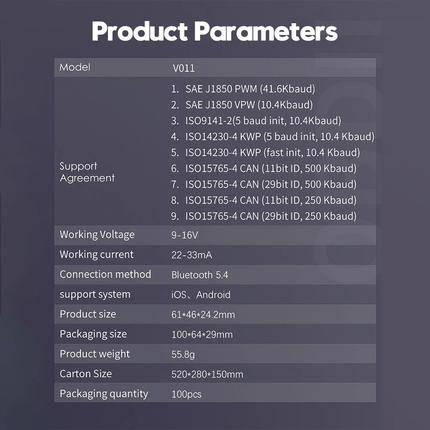
Task: Click the 55.8g product weight value
Action: coord(183,354)
